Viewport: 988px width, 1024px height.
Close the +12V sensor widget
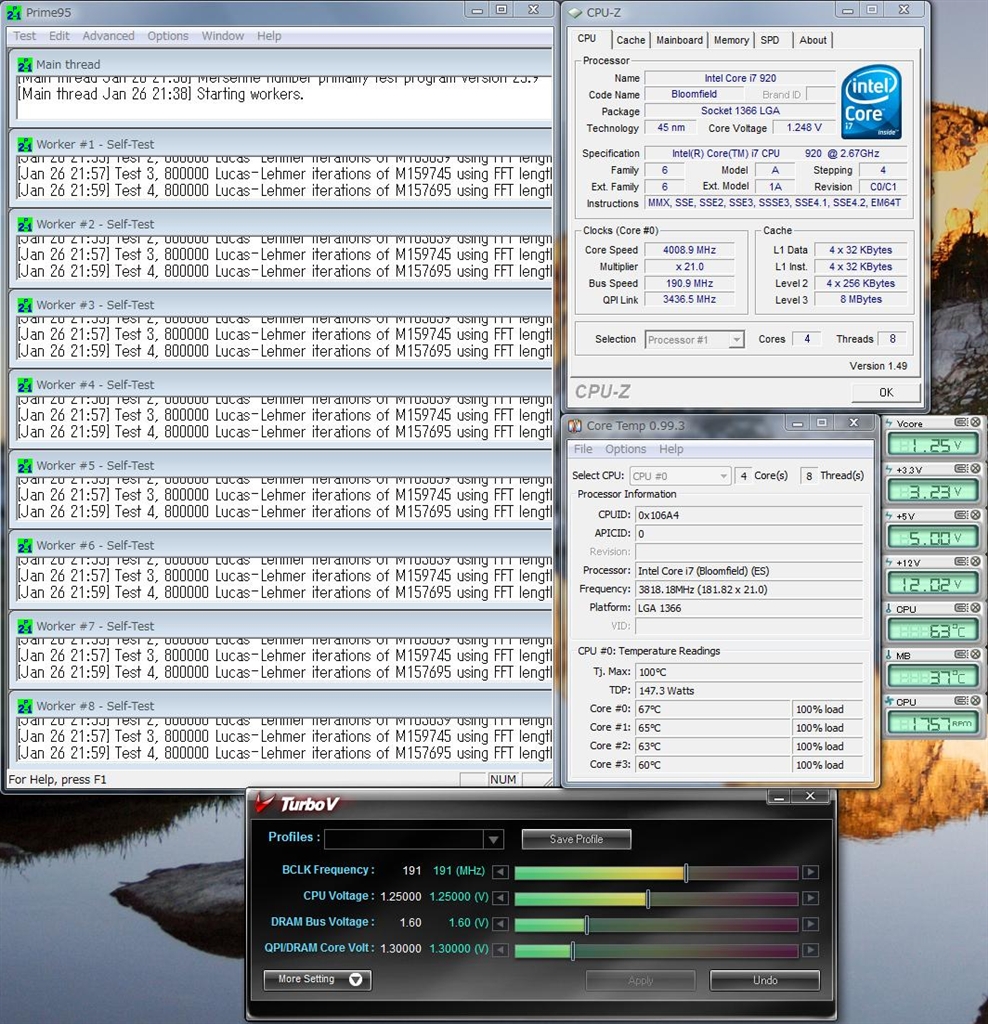[x=976, y=562]
